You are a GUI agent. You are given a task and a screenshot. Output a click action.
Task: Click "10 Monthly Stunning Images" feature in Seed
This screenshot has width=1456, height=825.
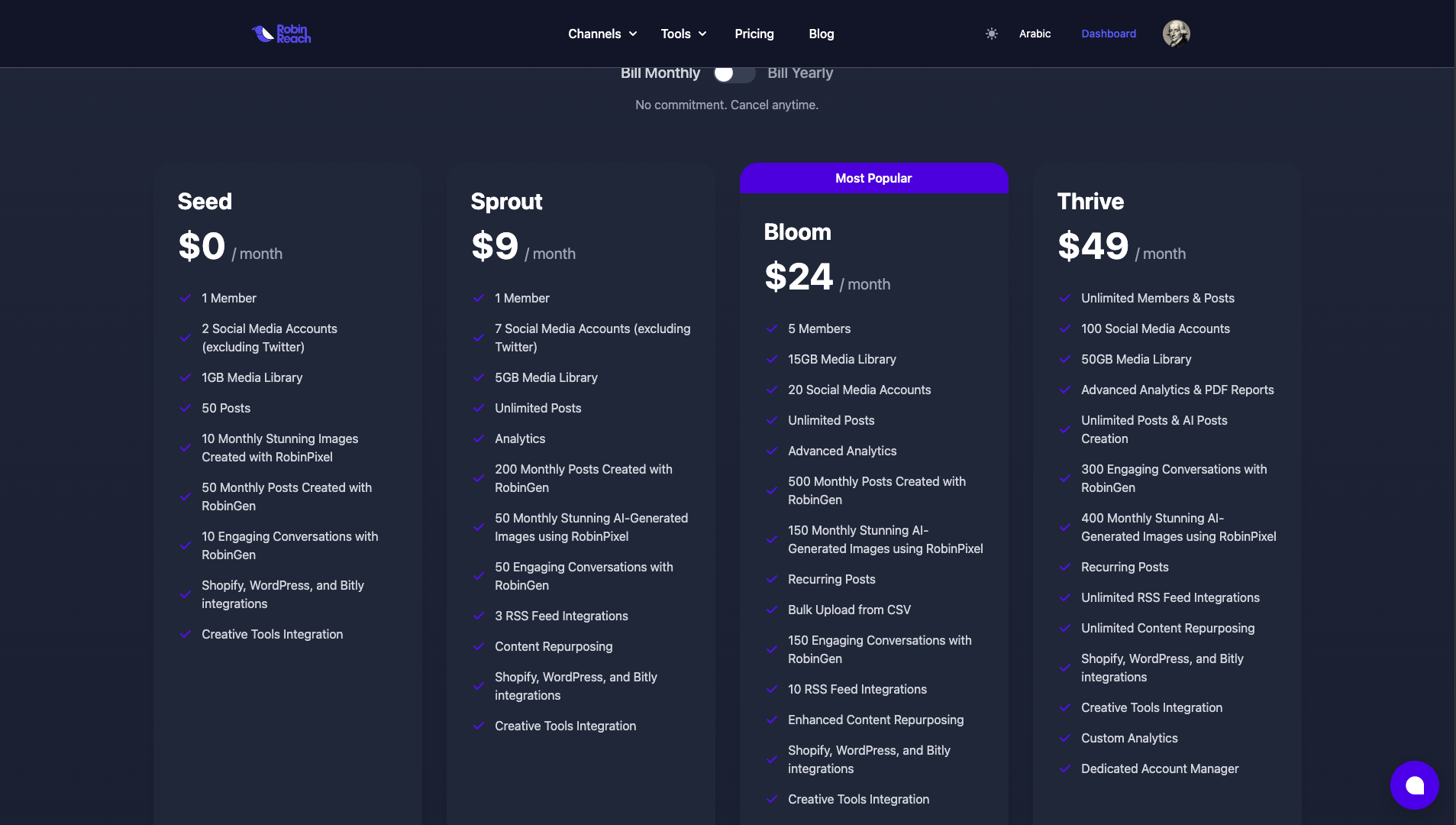(279, 448)
